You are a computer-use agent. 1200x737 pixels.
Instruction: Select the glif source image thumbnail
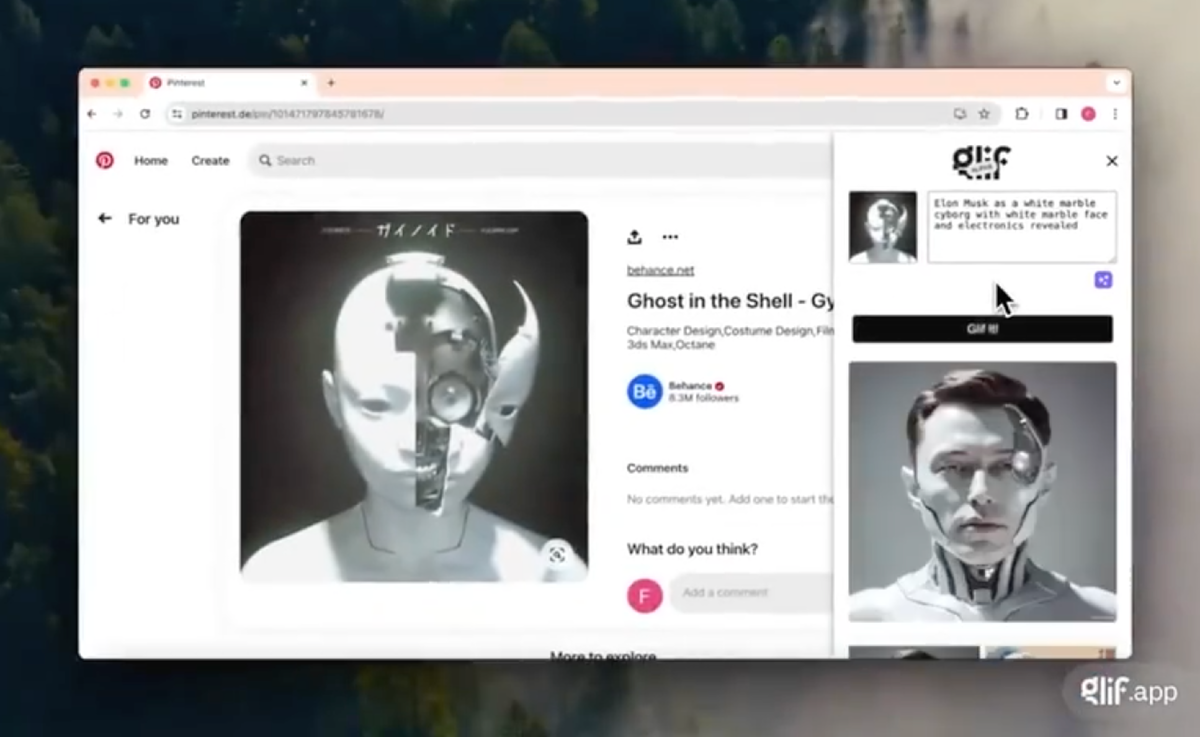[x=883, y=227]
